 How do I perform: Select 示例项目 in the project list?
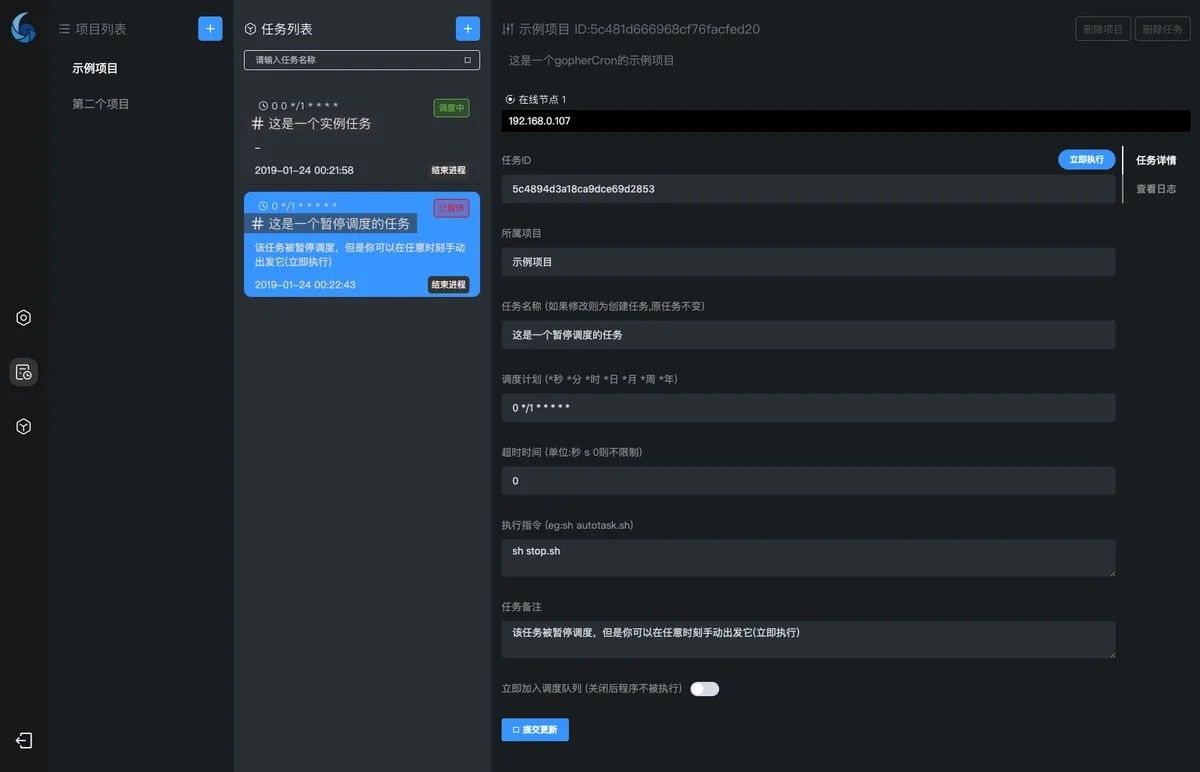pyautogui.click(x=95, y=69)
